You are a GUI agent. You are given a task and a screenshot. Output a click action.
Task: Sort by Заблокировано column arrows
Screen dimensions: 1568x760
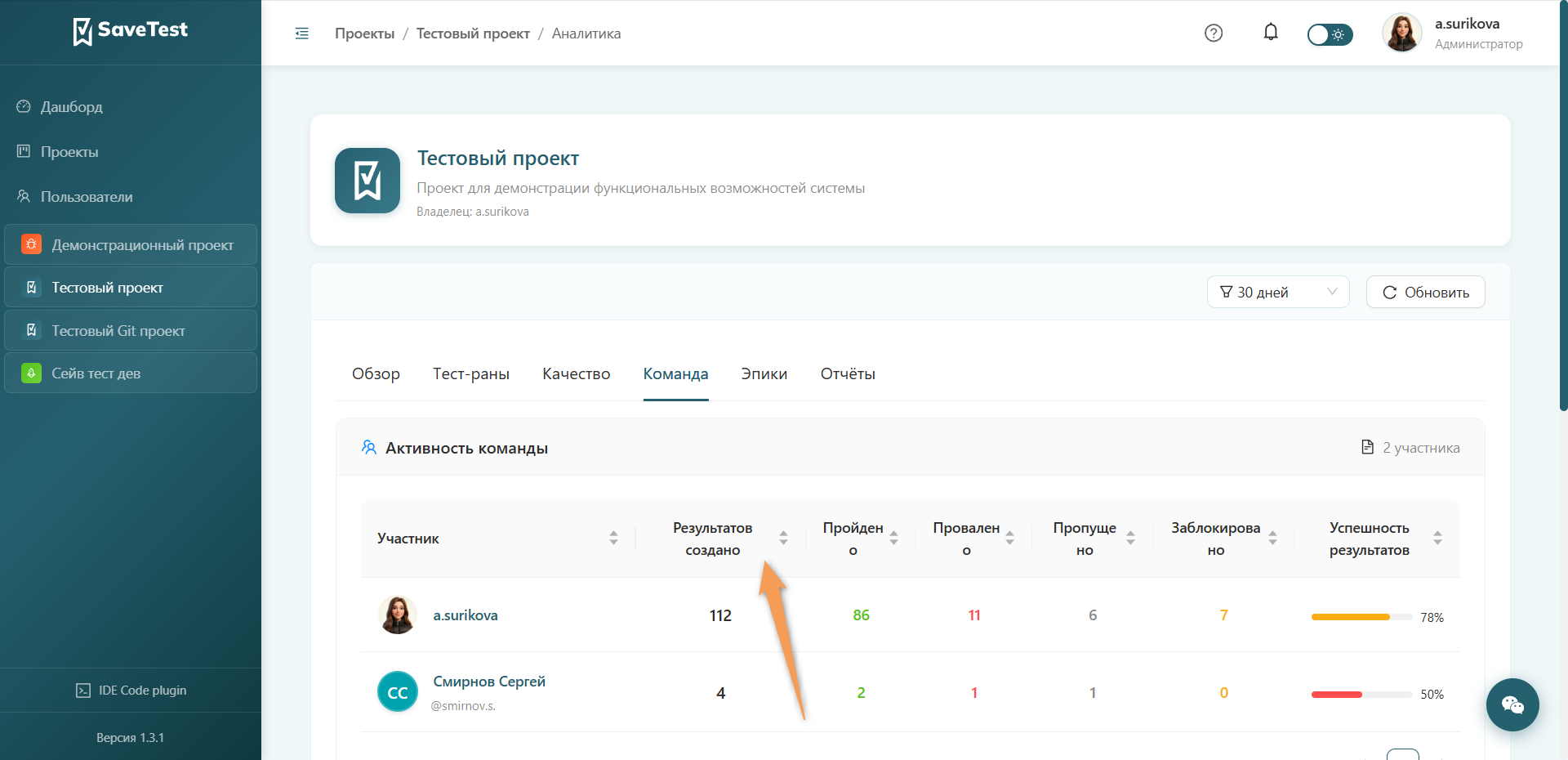pos(1272,538)
